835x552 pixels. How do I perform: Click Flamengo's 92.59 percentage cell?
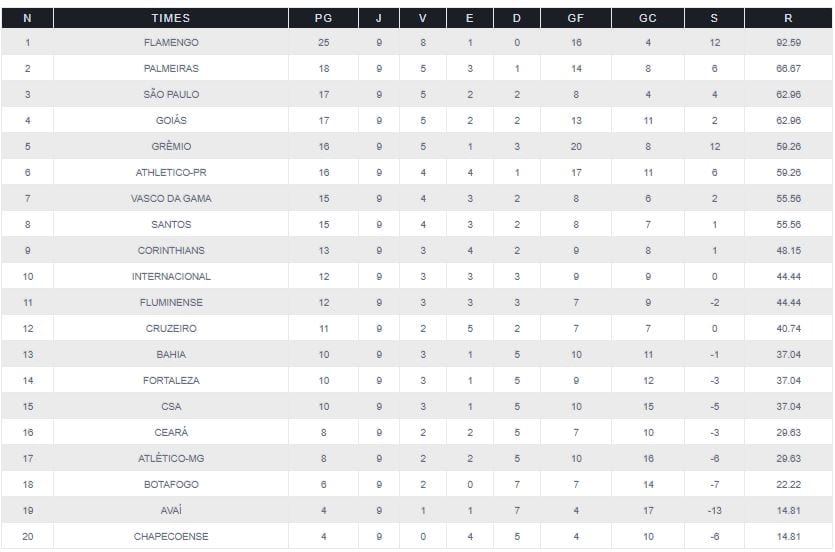(788, 43)
